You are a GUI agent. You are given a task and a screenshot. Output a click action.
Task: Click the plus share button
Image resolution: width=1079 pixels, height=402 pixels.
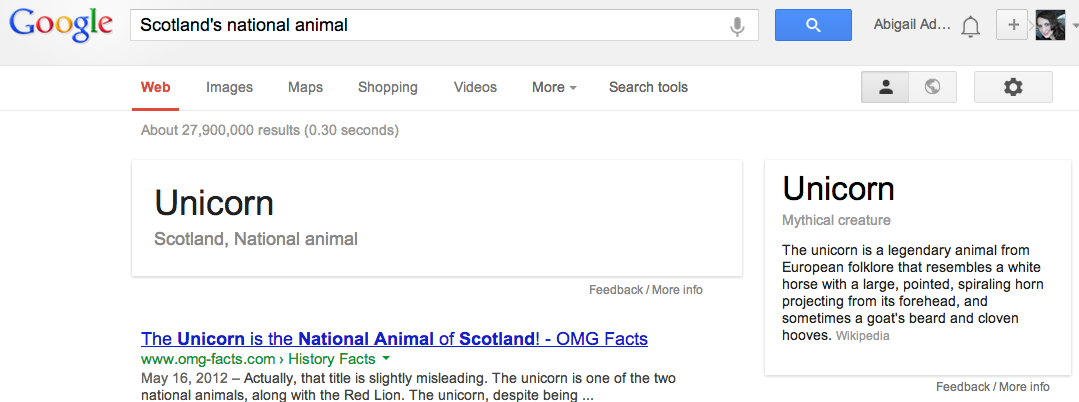click(x=1013, y=25)
